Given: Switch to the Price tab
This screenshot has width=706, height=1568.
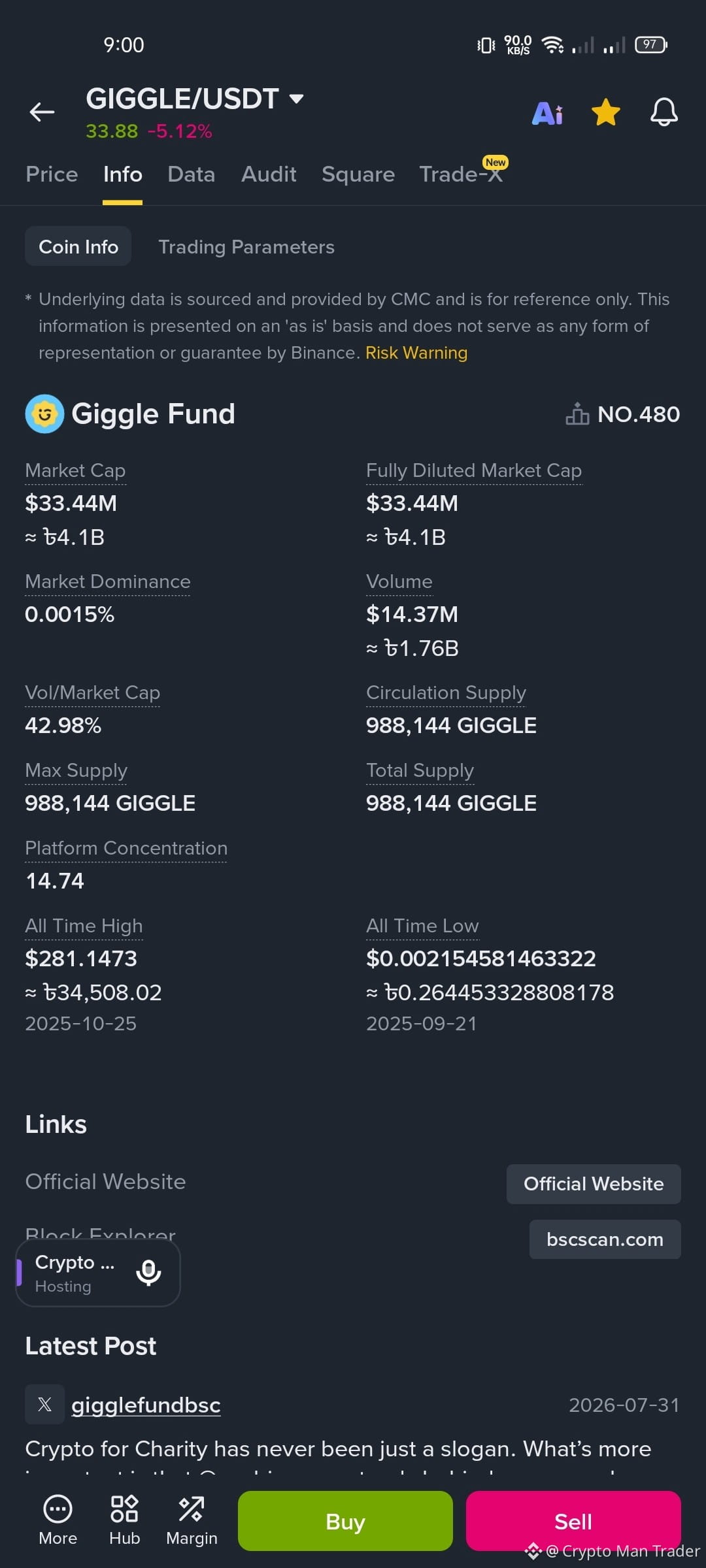Looking at the screenshot, I should point(52,174).
